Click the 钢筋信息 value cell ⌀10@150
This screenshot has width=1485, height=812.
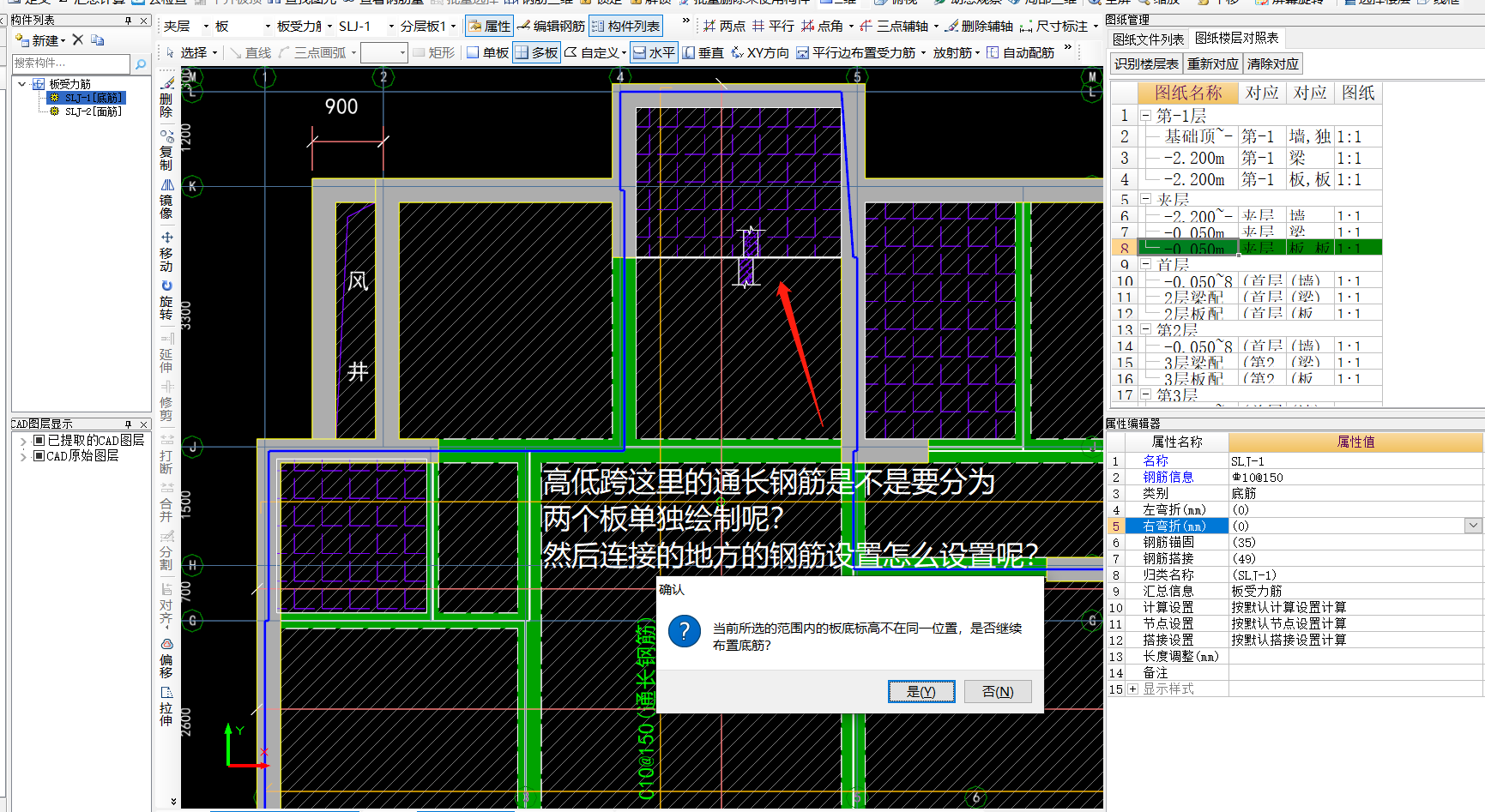(1355, 478)
